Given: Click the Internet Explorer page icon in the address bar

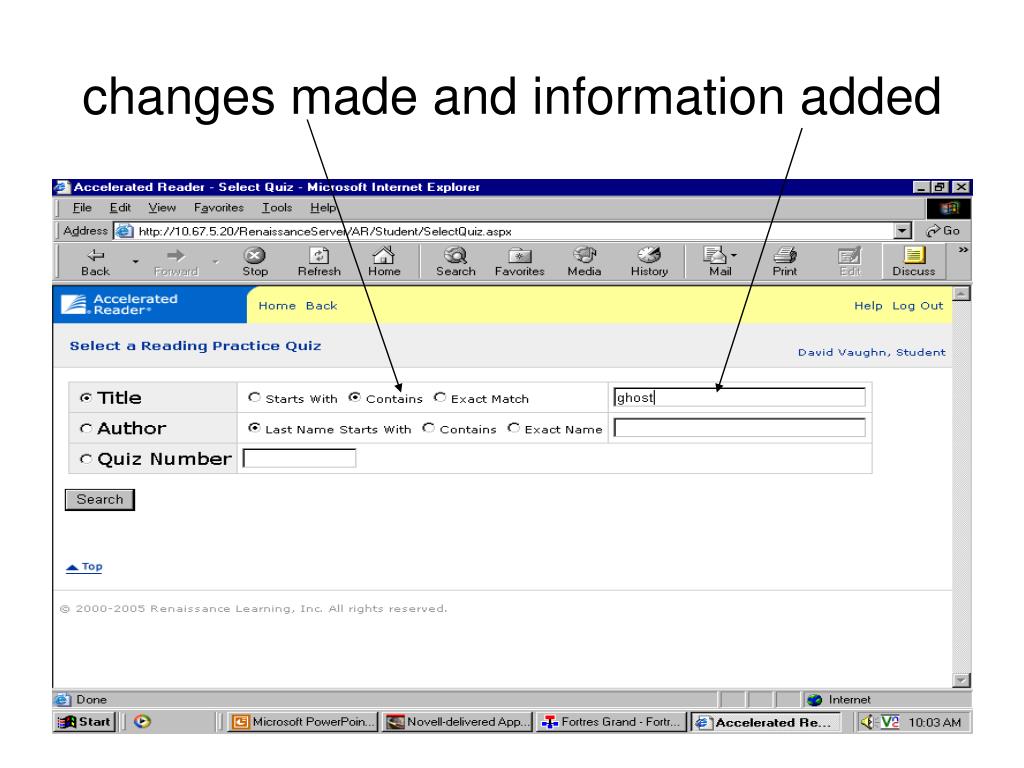Looking at the screenshot, I should pos(124,231).
